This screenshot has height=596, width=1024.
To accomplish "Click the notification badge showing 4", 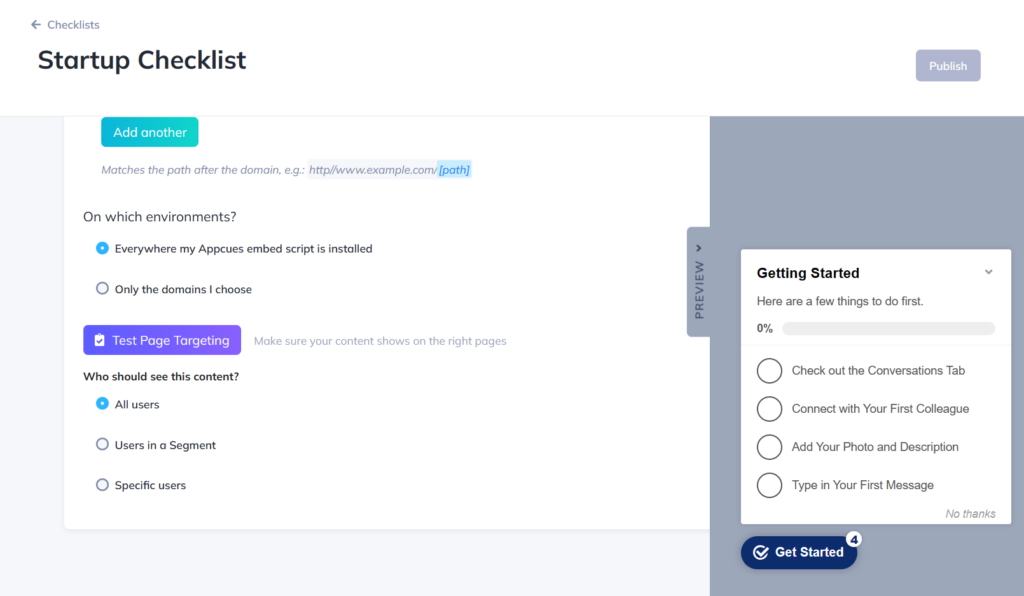I will (x=853, y=538).
